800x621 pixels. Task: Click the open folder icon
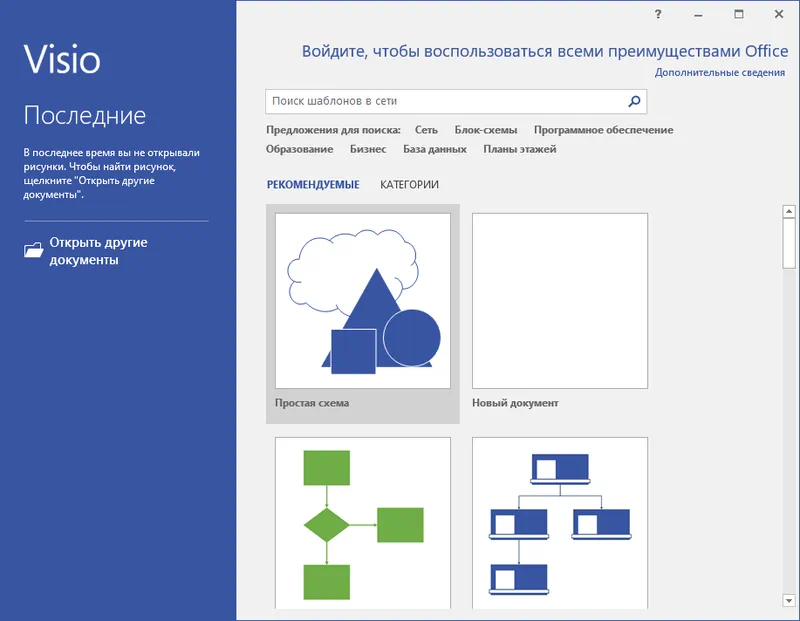[x=34, y=250]
